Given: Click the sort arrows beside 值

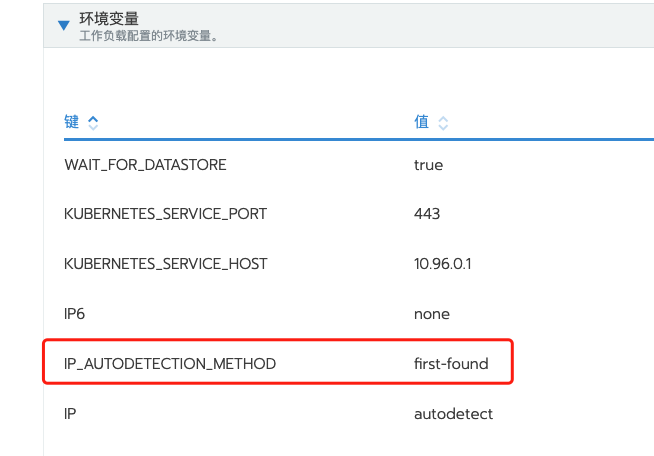Looking at the screenshot, I should 443,123.
